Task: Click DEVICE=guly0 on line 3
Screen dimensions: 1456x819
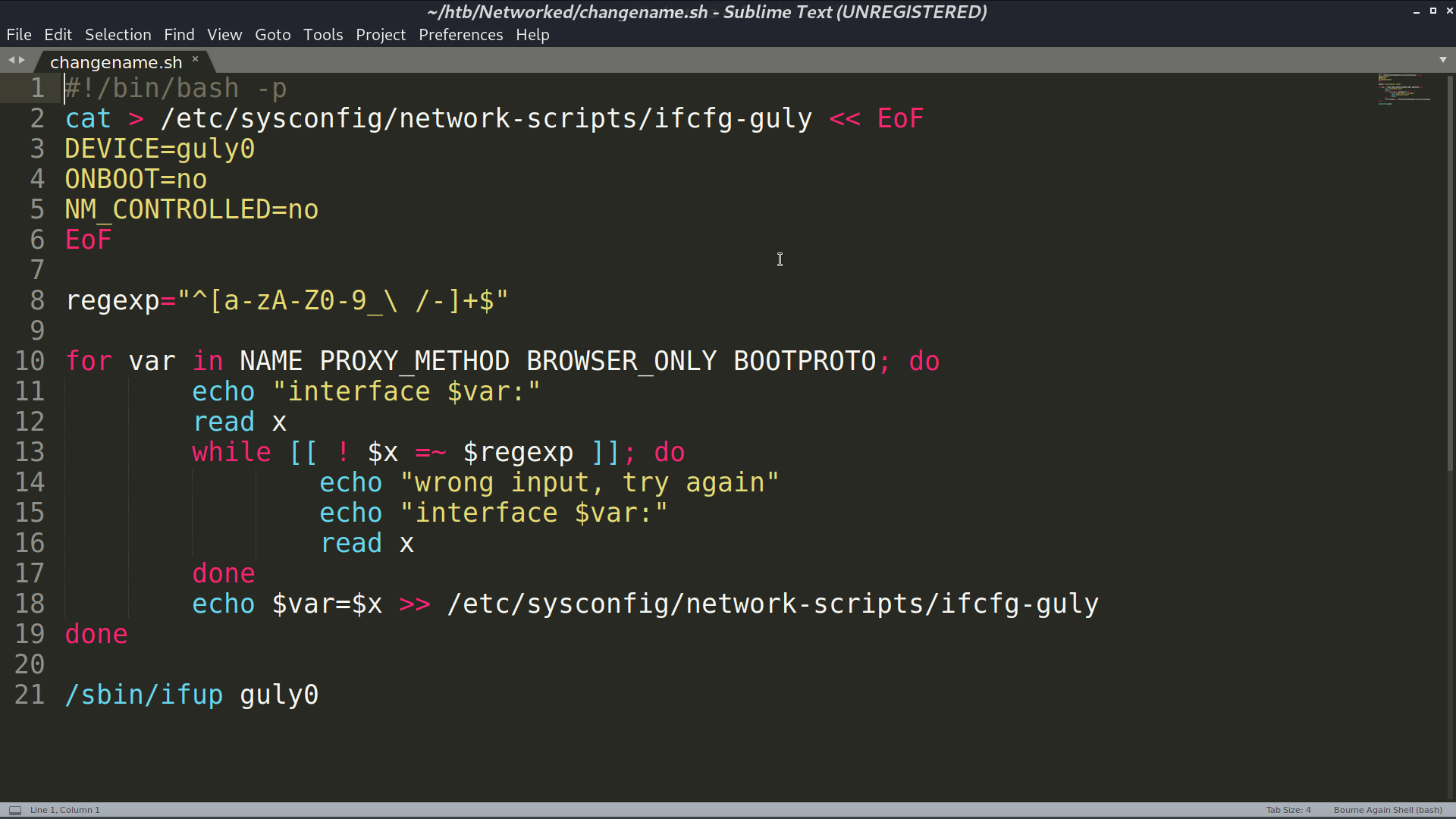Action: pyautogui.click(x=160, y=149)
